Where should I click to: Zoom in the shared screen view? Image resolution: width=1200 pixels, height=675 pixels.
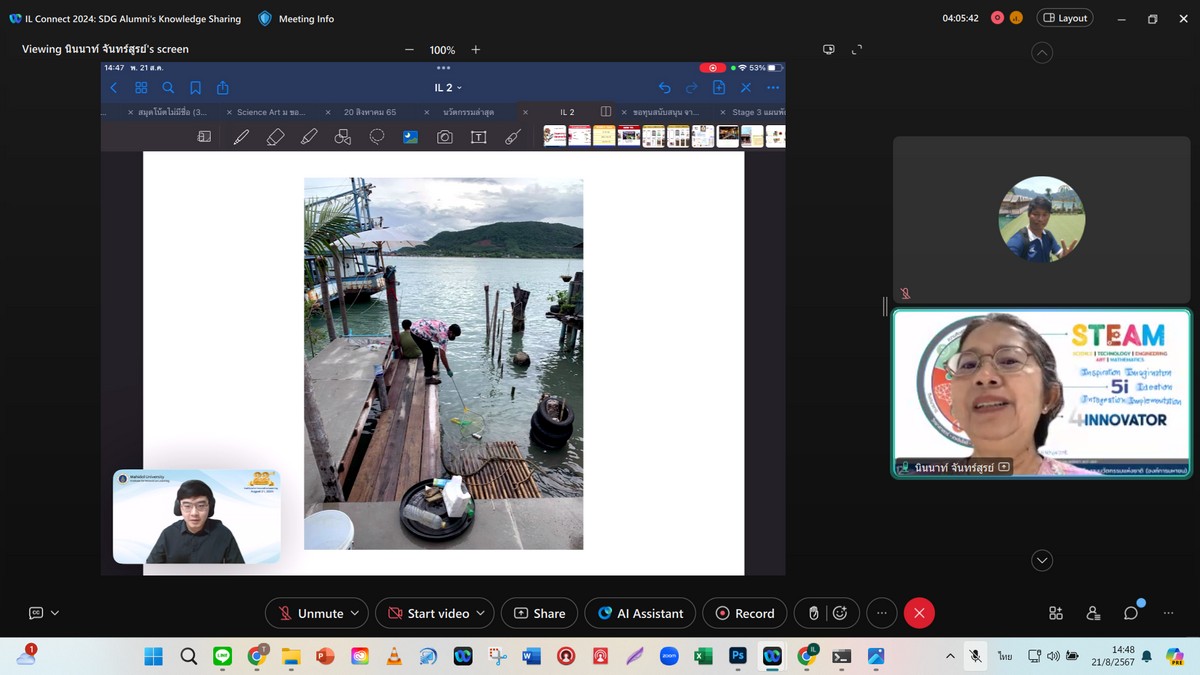point(476,50)
